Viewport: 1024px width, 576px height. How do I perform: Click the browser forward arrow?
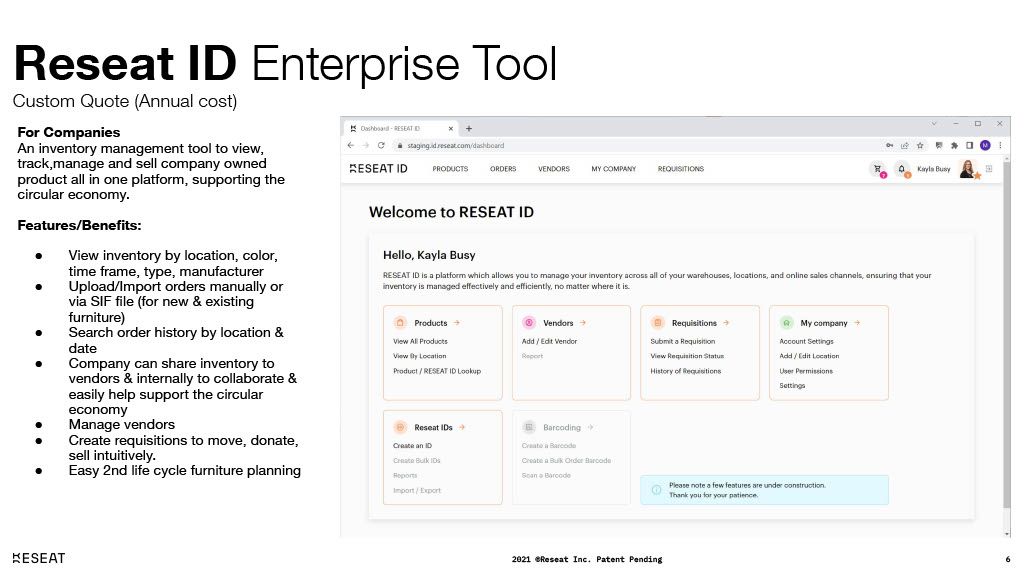tap(366, 146)
